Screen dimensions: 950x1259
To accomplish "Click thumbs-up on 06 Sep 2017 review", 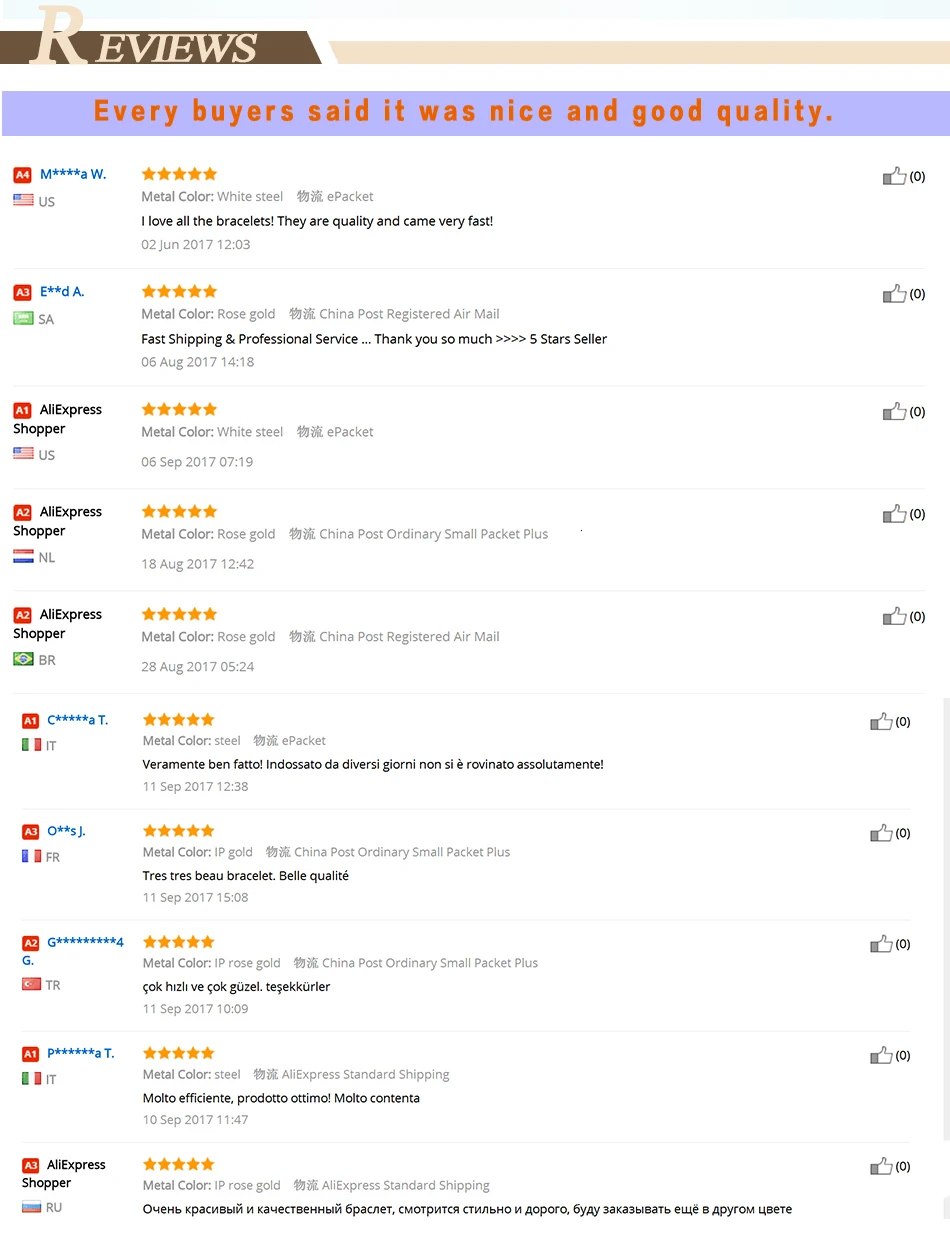I will point(894,412).
